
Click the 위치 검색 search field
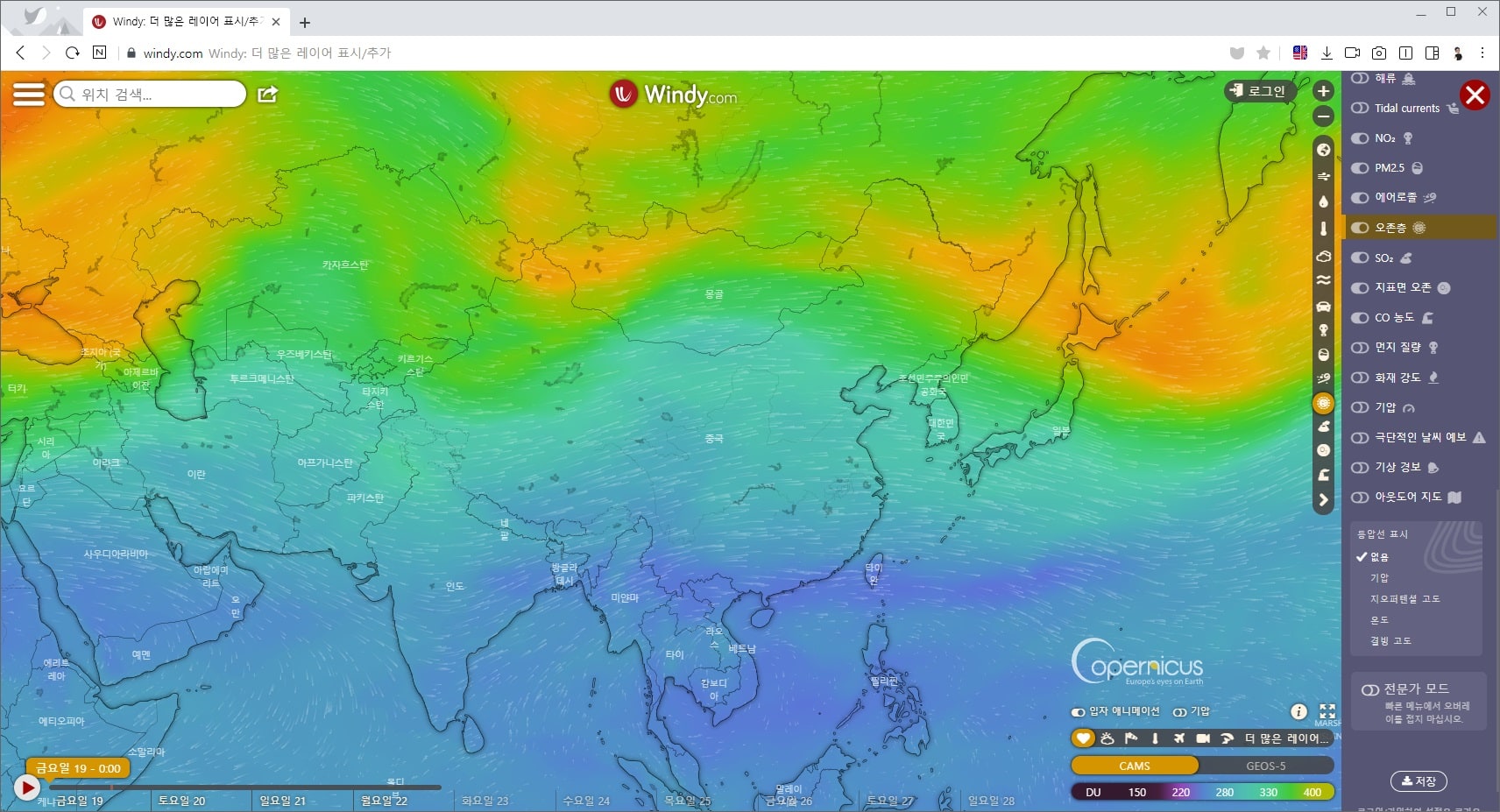150,94
